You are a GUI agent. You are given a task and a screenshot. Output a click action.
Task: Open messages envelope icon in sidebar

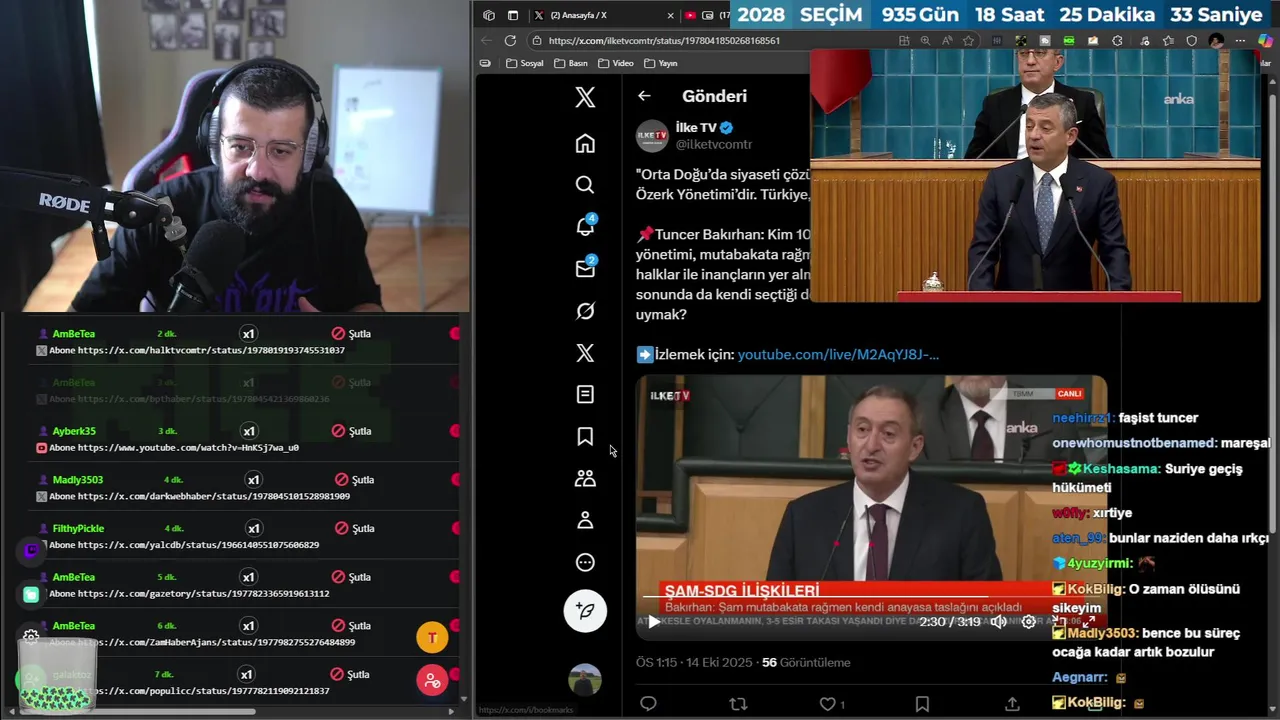point(585,268)
